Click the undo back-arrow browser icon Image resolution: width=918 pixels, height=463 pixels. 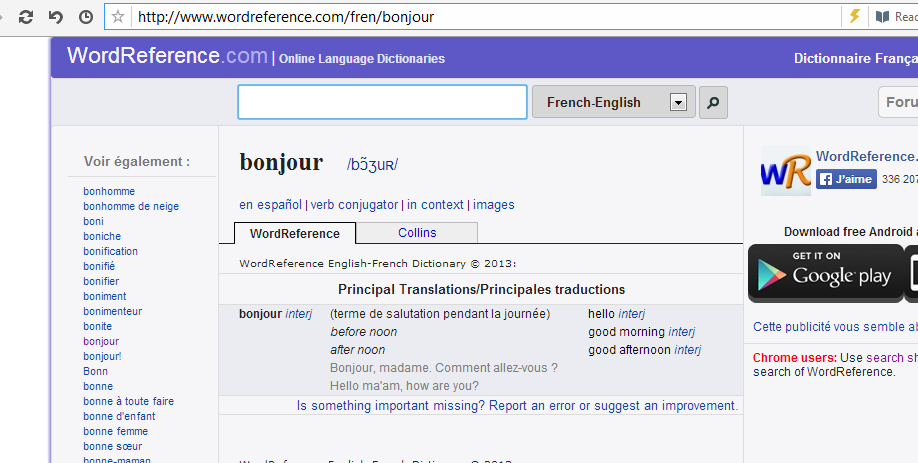56,17
